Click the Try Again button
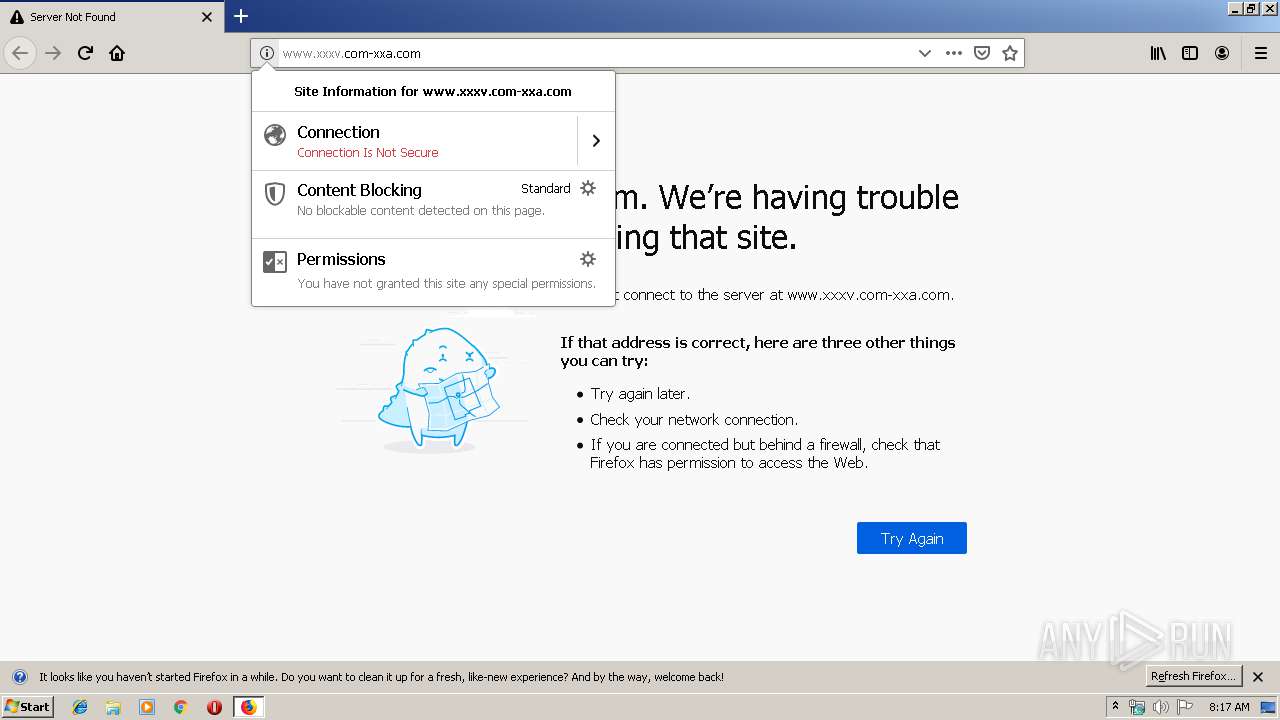Image resolution: width=1280 pixels, height=720 pixels. click(x=912, y=538)
